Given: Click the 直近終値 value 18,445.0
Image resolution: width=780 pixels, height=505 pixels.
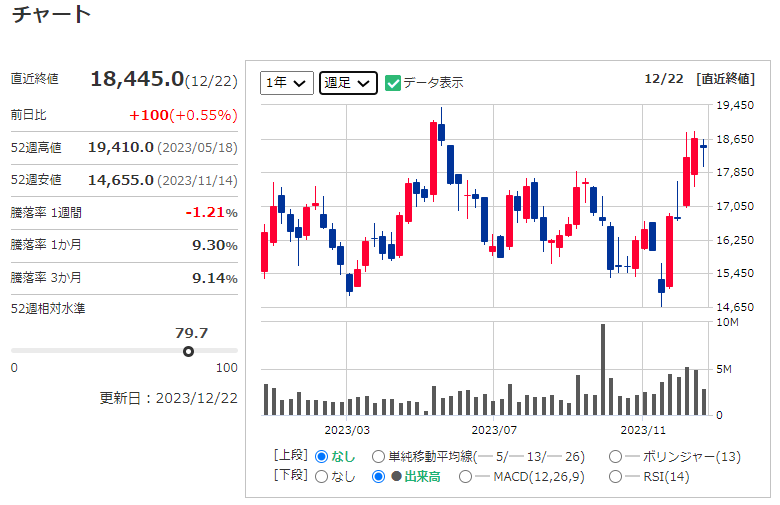Looking at the screenshot, I should coord(137,79).
